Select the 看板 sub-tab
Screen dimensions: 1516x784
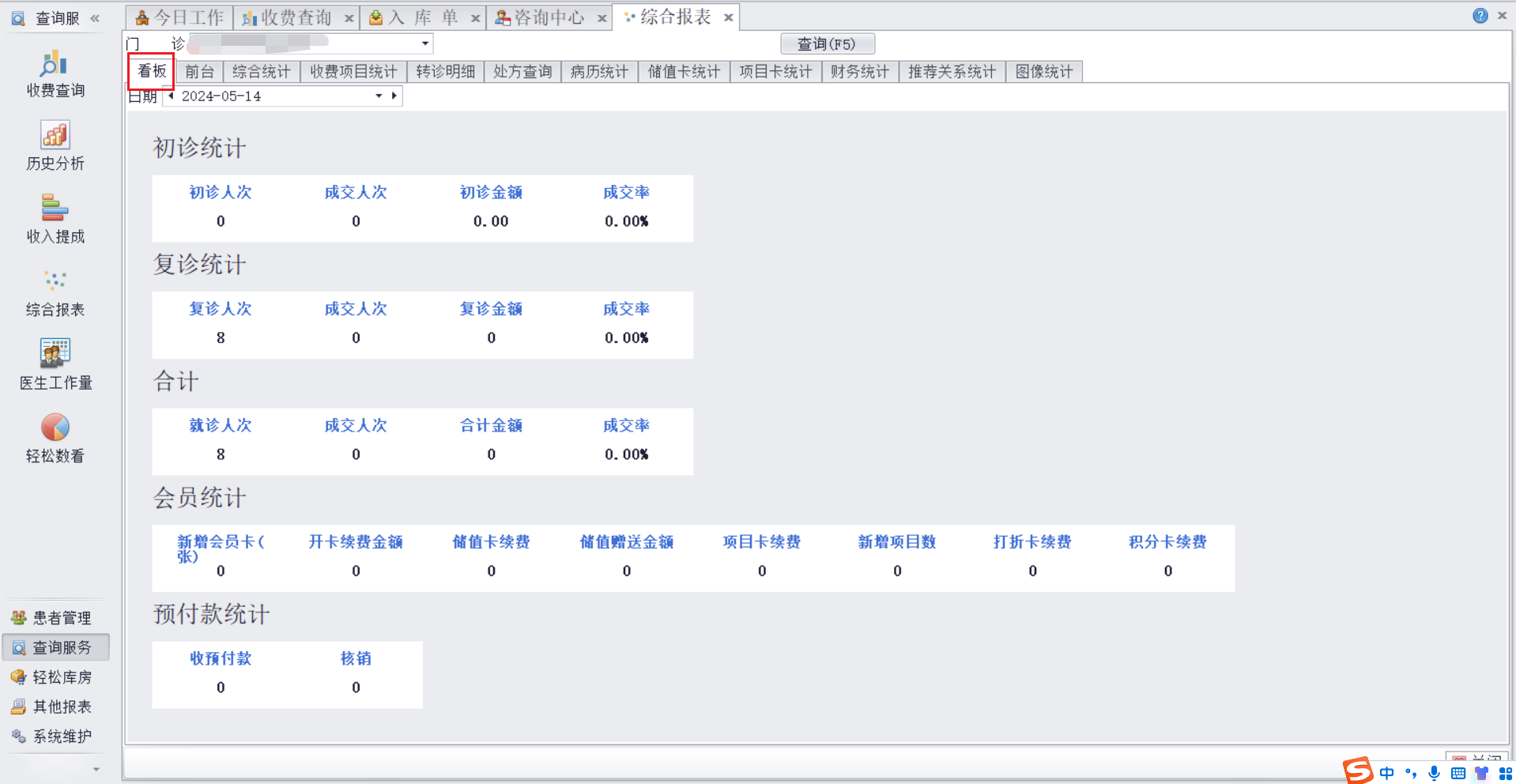(x=152, y=71)
